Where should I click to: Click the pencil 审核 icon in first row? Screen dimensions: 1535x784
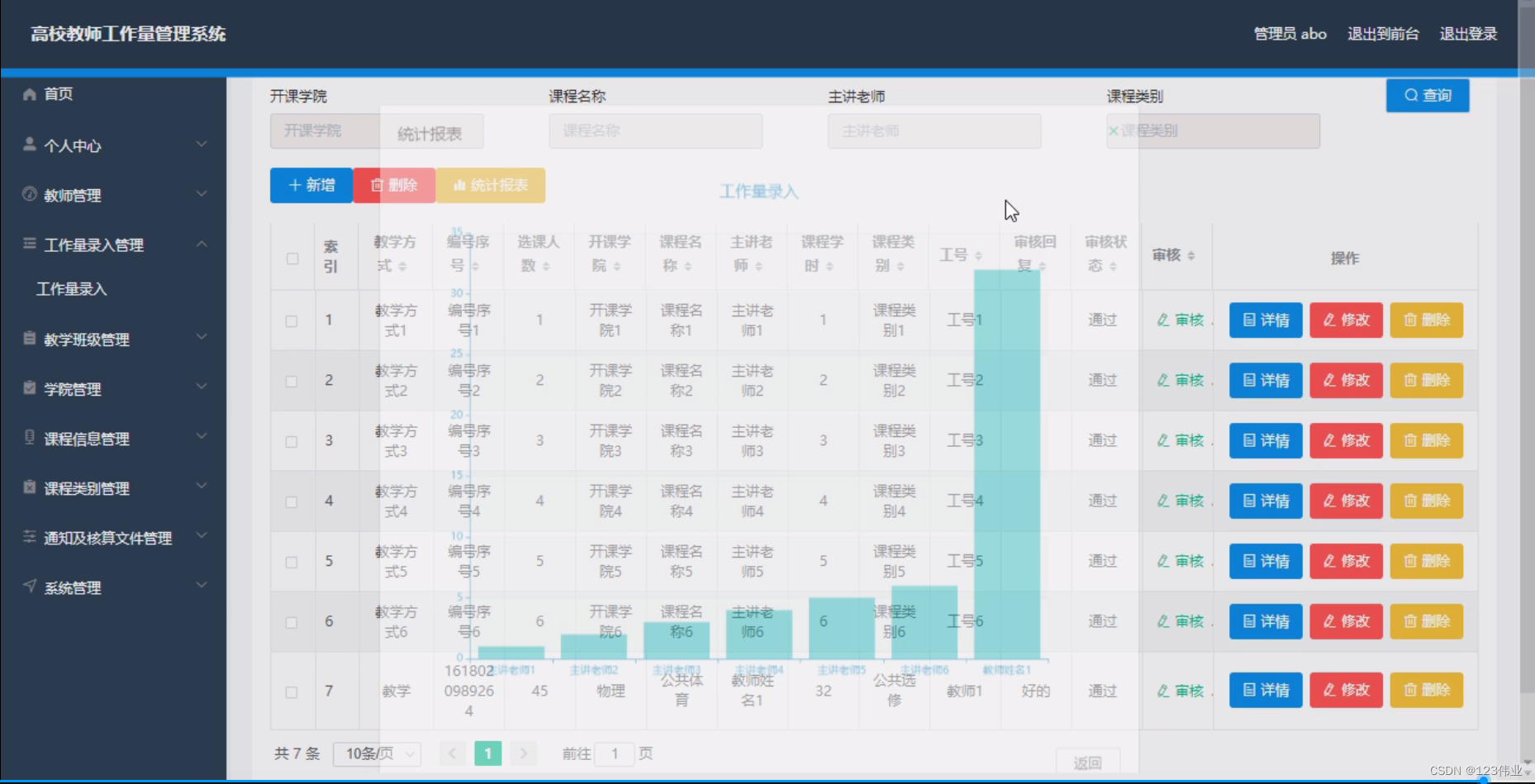[1164, 320]
